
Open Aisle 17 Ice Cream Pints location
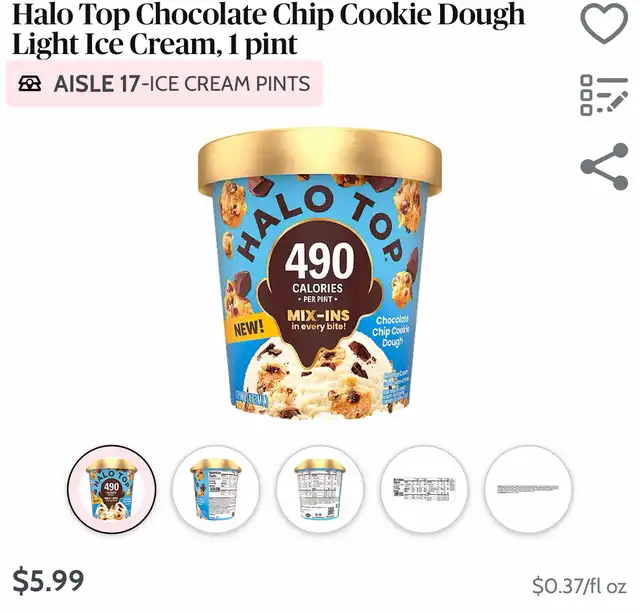[164, 84]
